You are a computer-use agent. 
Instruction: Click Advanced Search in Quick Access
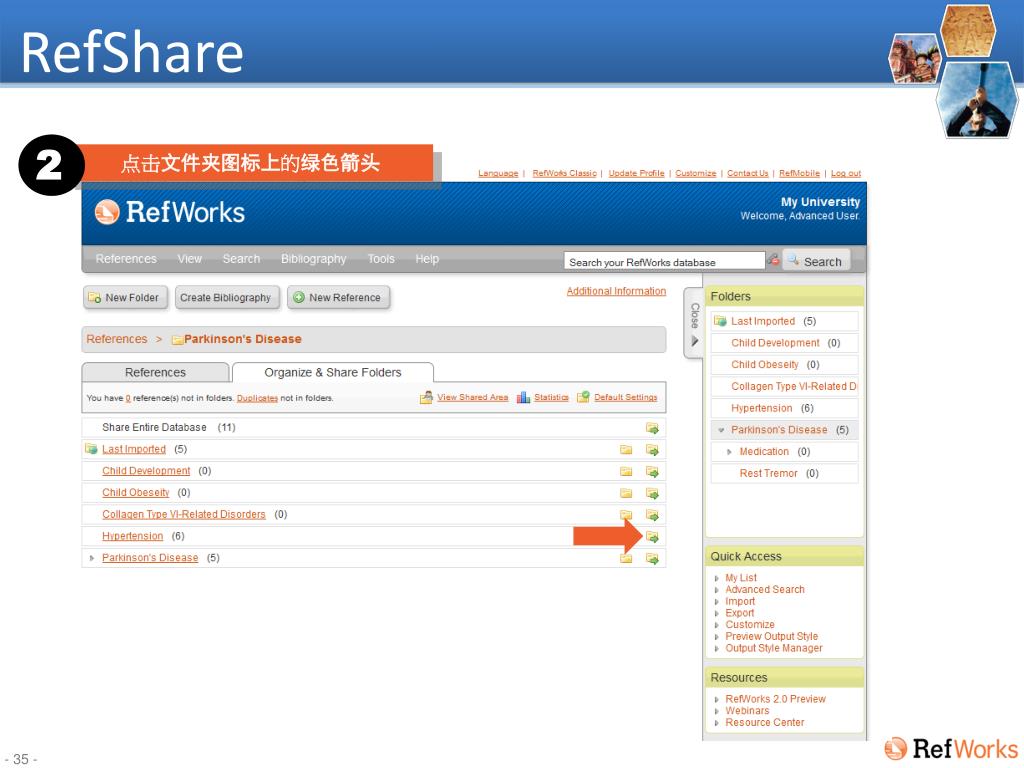[x=765, y=589]
